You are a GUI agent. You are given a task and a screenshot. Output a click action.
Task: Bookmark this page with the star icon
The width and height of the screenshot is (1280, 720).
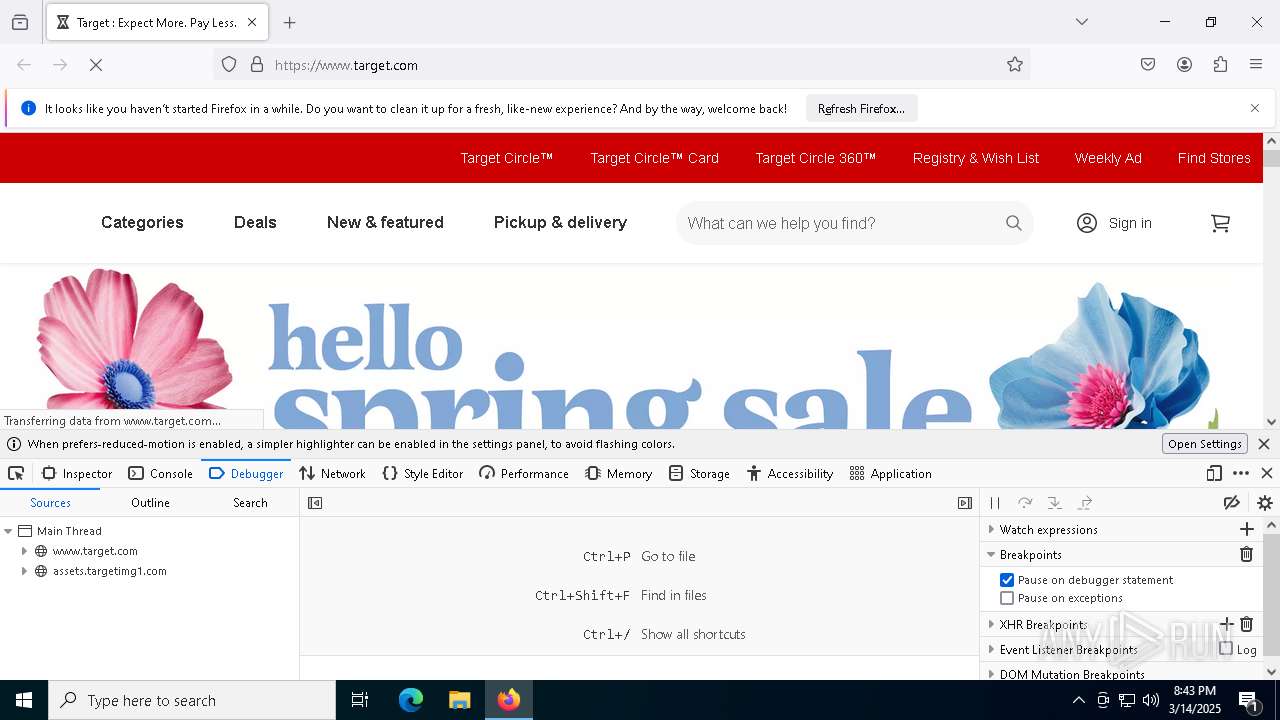tap(1015, 65)
